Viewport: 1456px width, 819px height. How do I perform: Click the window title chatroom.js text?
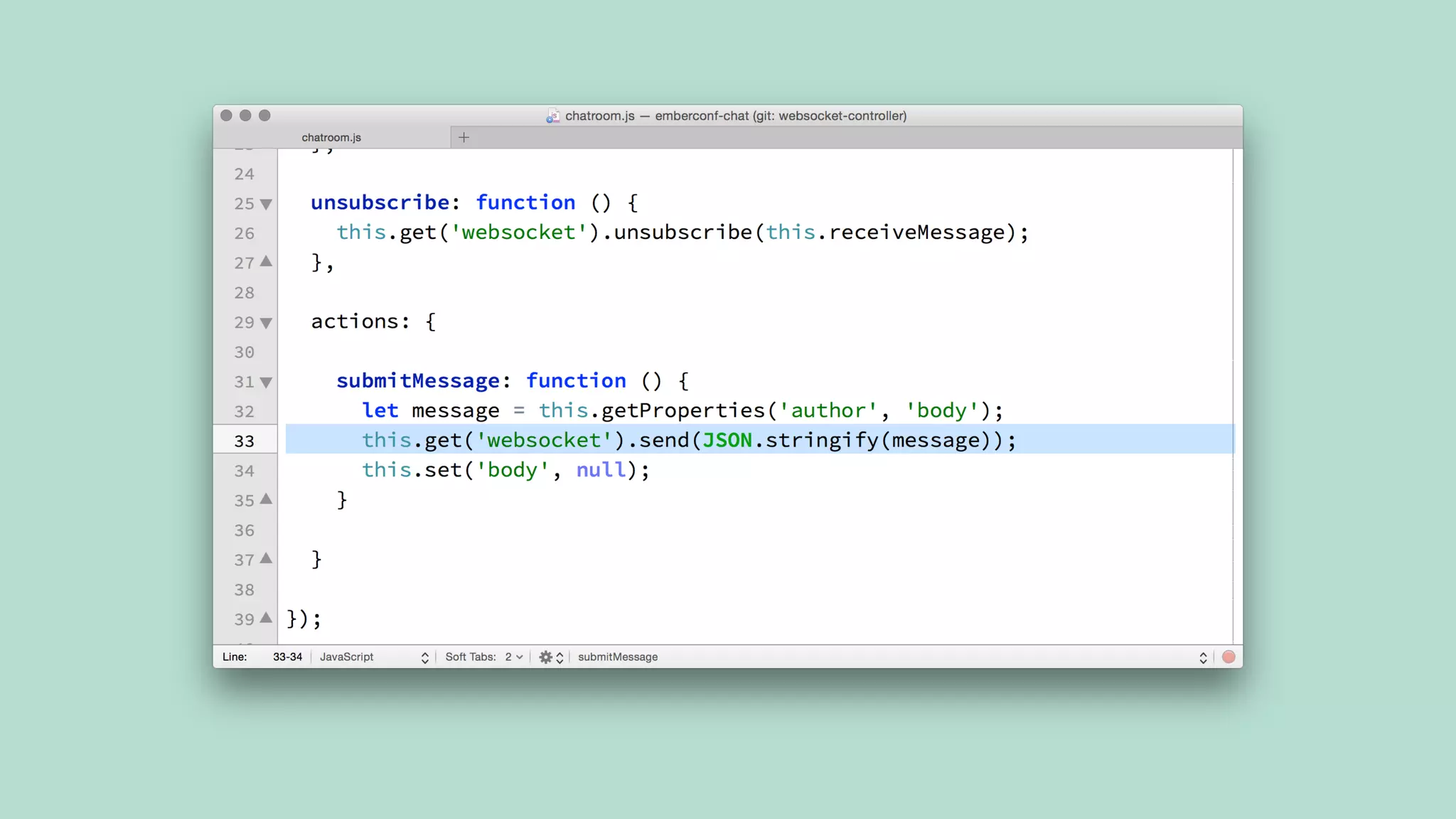599,116
